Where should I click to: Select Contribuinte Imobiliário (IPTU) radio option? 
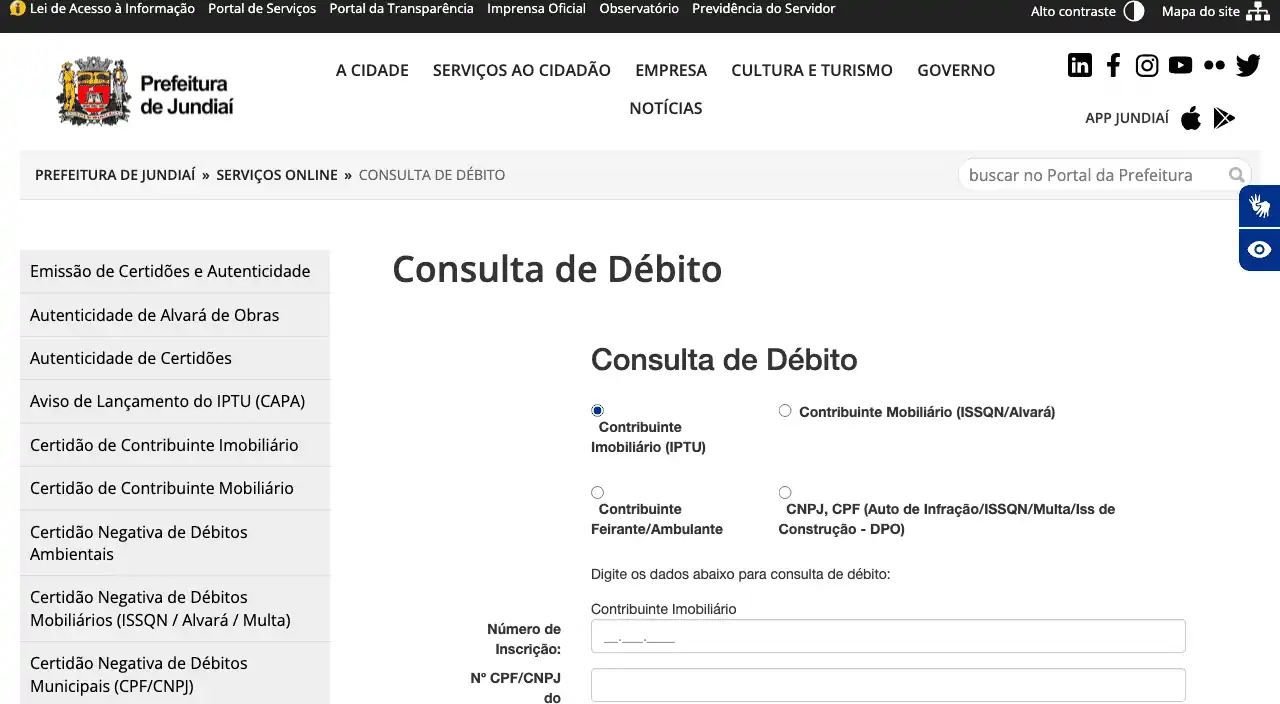tap(598, 410)
